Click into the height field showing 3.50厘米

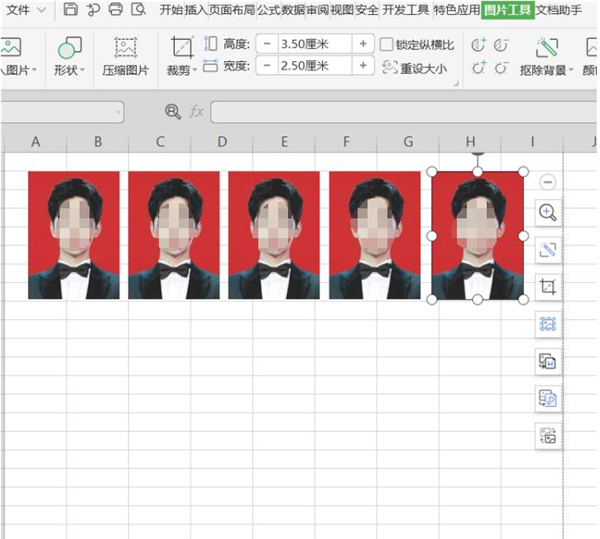[x=314, y=45]
